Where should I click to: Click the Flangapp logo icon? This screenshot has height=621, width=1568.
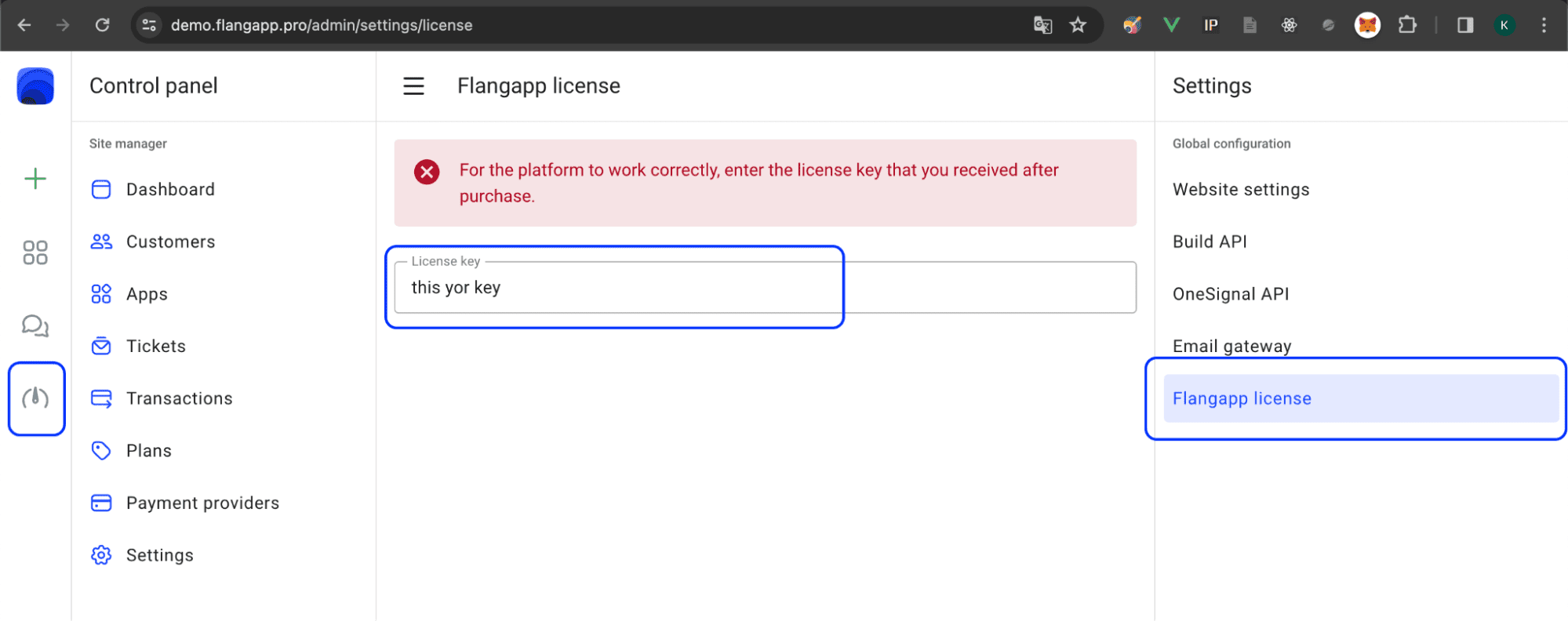(x=35, y=86)
